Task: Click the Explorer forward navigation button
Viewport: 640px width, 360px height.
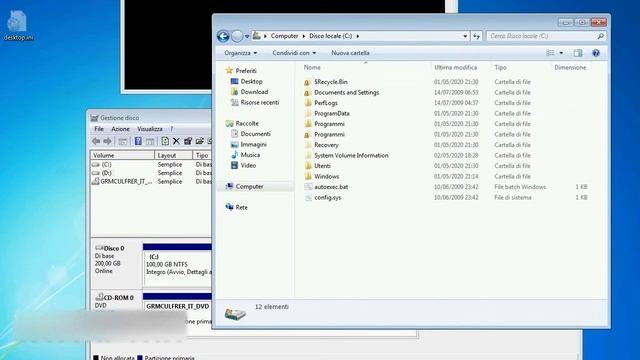Action: [x=237, y=36]
